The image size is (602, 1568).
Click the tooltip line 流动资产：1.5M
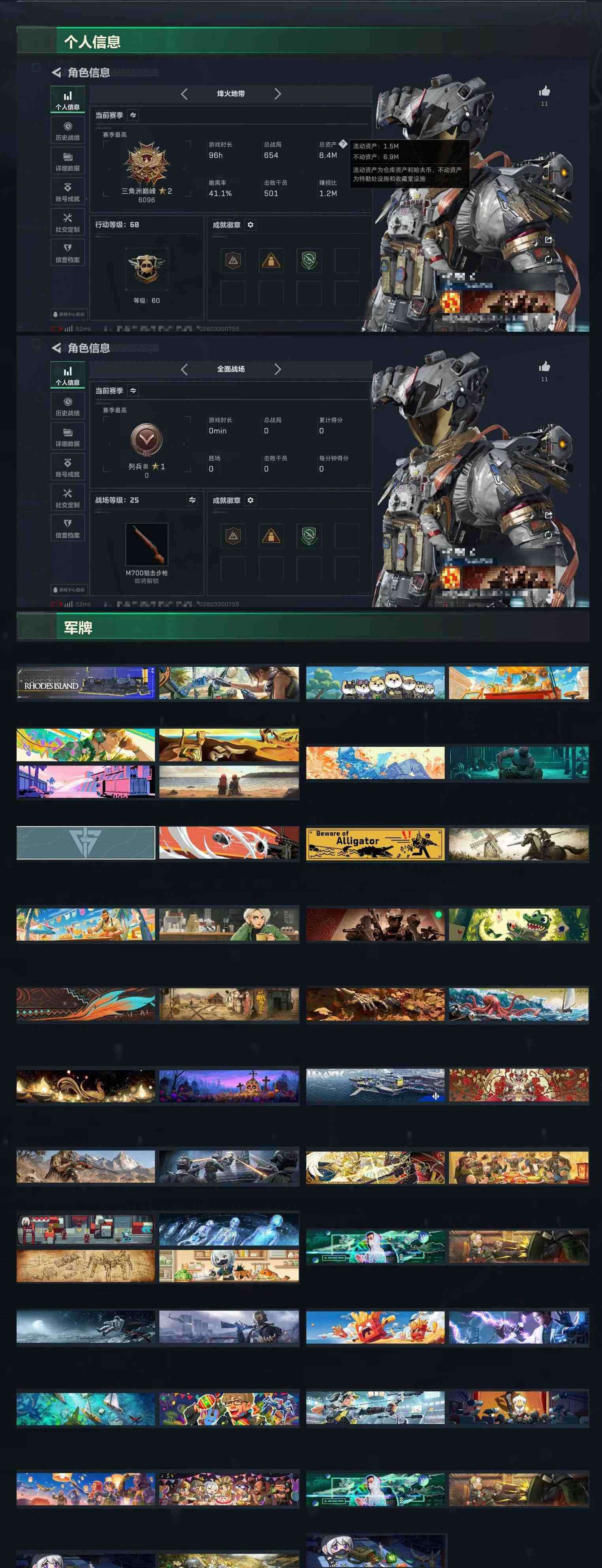(x=376, y=146)
